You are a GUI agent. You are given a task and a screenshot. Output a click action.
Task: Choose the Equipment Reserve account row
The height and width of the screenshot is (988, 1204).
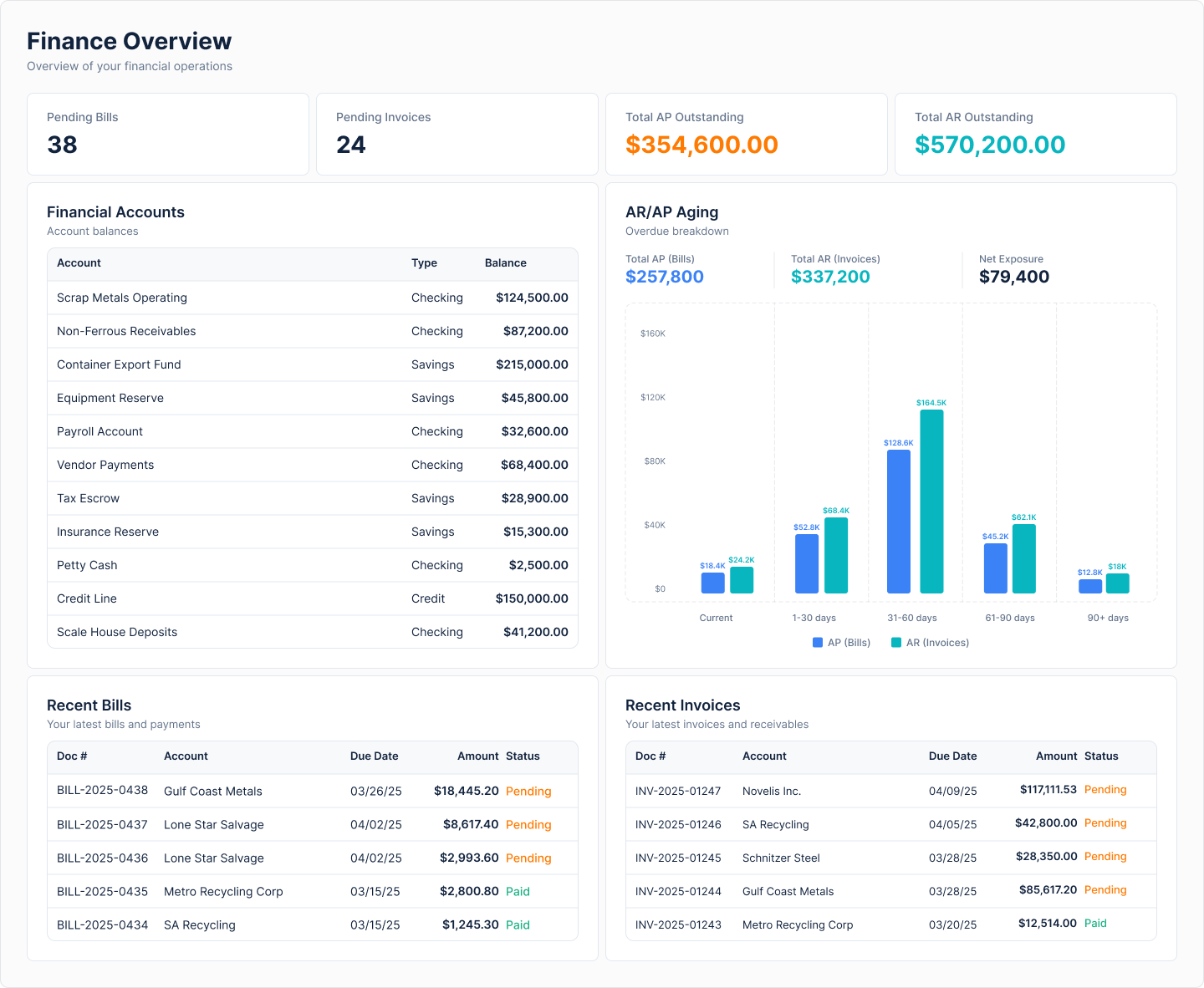(313, 398)
